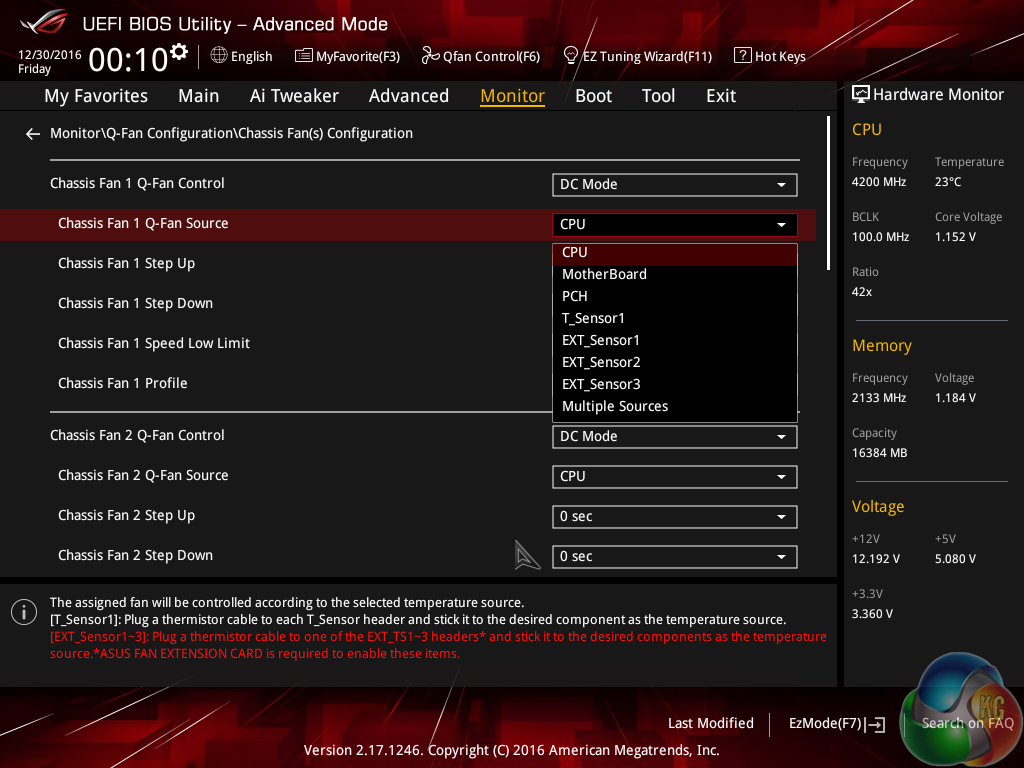
Task: Click the Core Voltage value 1.152 V
Action: click(955, 237)
